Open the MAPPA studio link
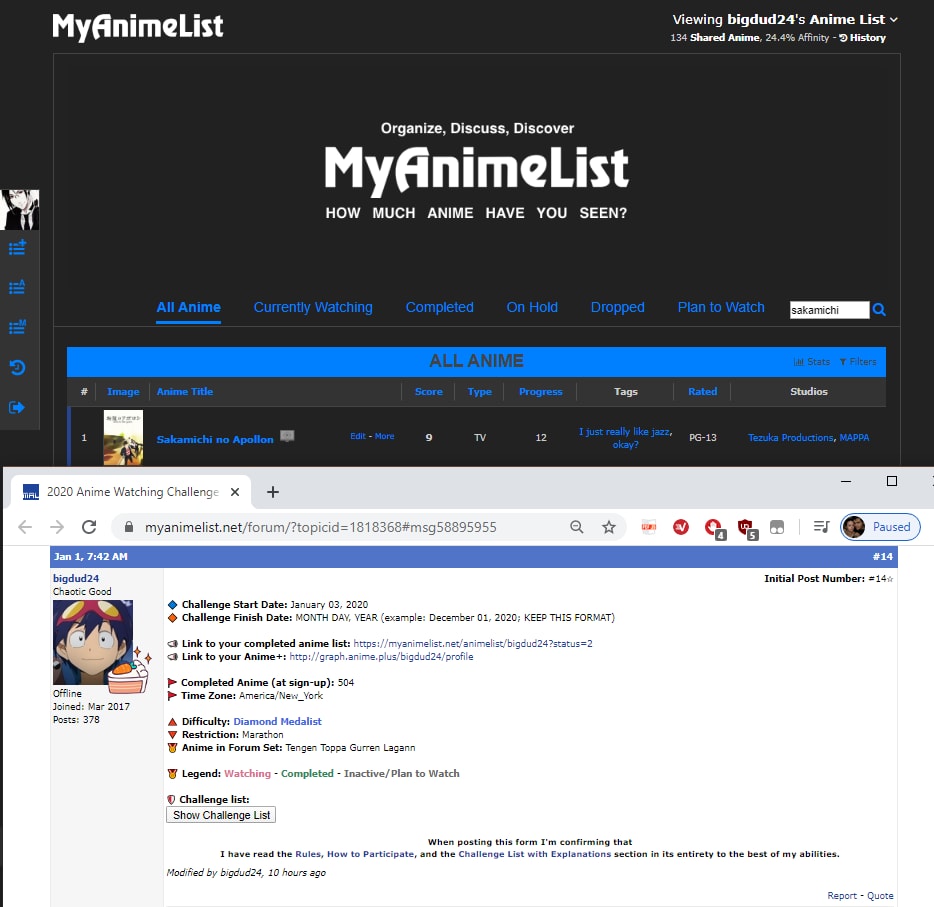934x907 pixels. tap(854, 438)
